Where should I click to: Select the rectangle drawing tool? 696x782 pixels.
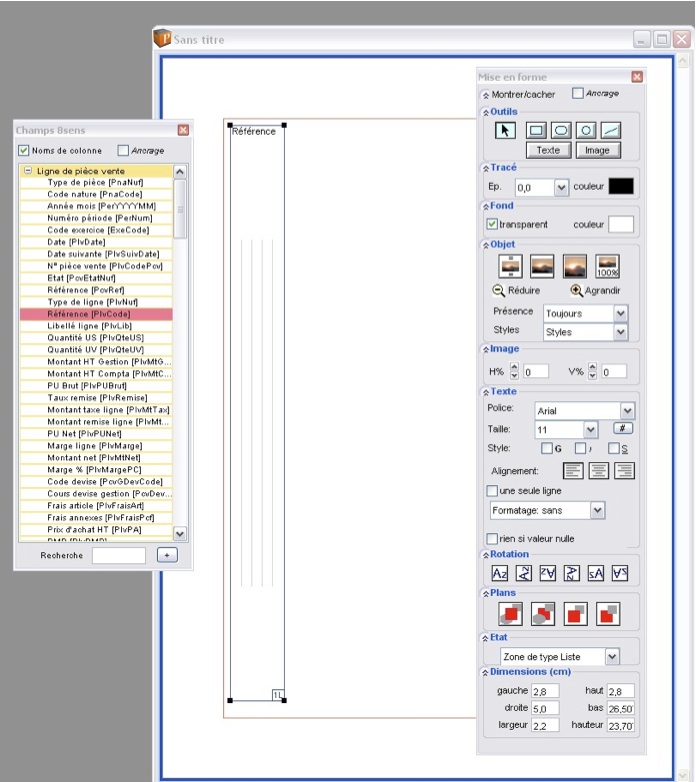point(536,131)
